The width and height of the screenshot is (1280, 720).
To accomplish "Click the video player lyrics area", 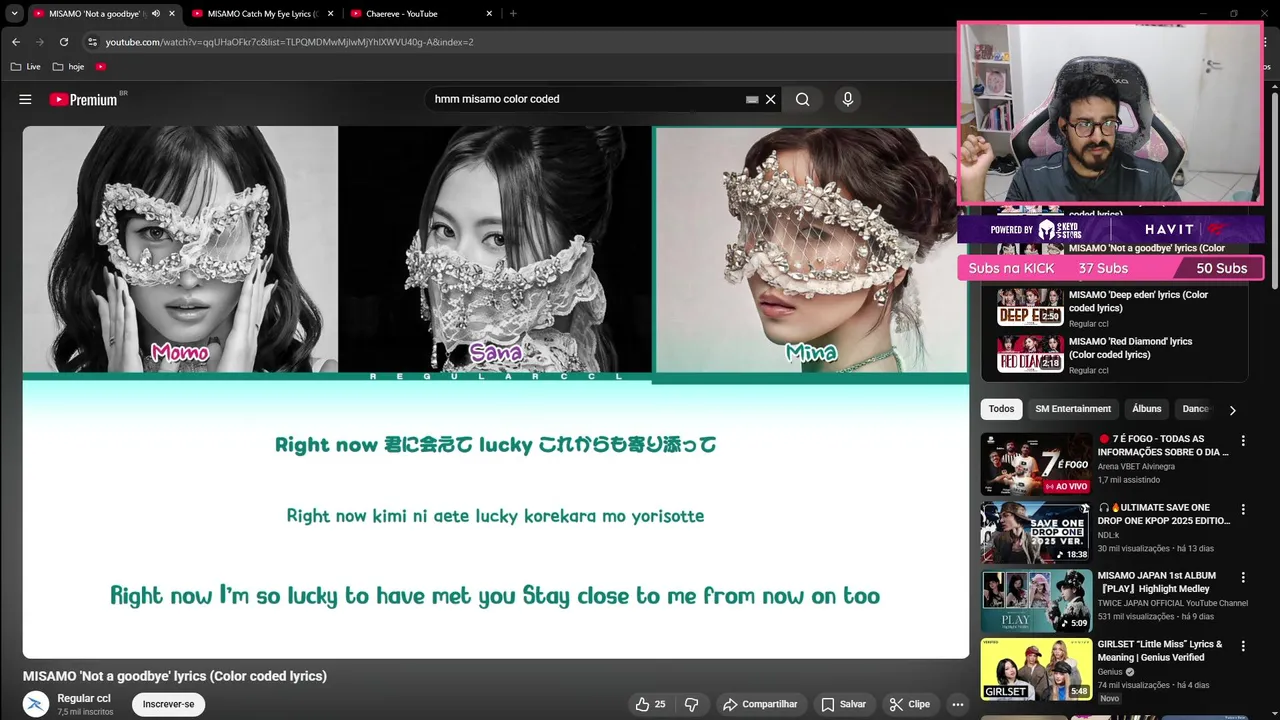I will coord(496,520).
